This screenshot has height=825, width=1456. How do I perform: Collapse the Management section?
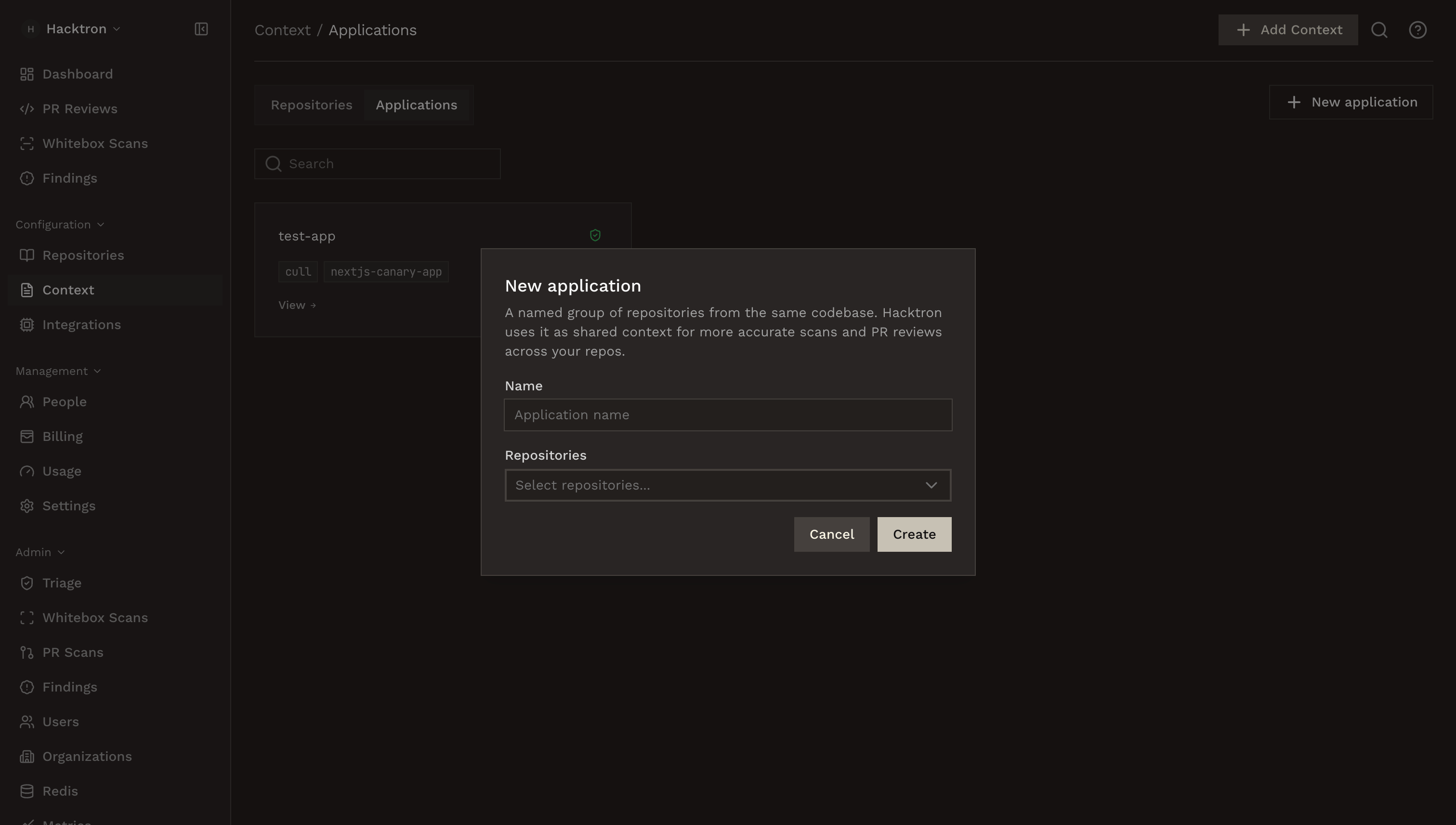tap(58, 371)
